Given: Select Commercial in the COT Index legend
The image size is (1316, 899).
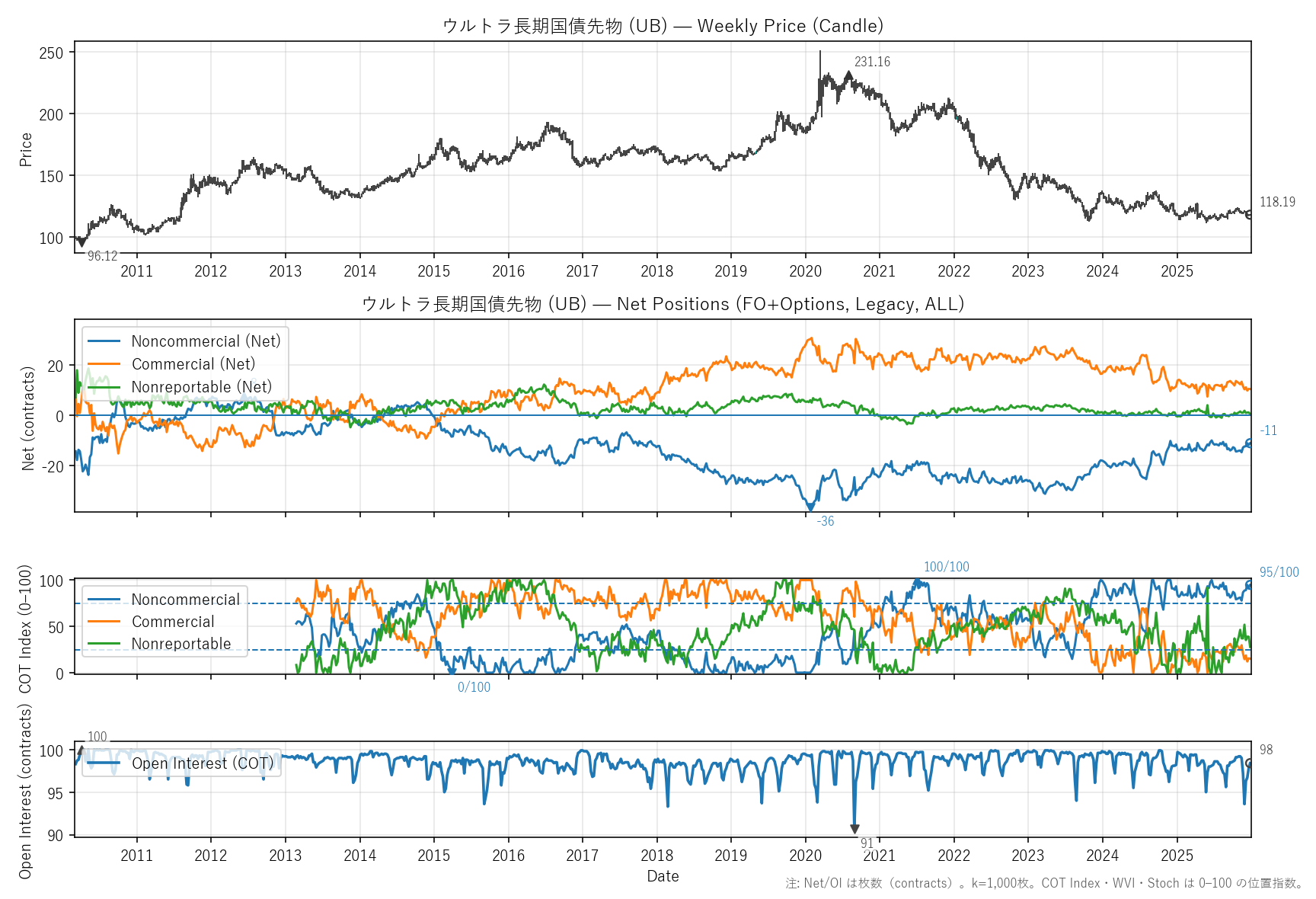Looking at the screenshot, I should (173, 622).
